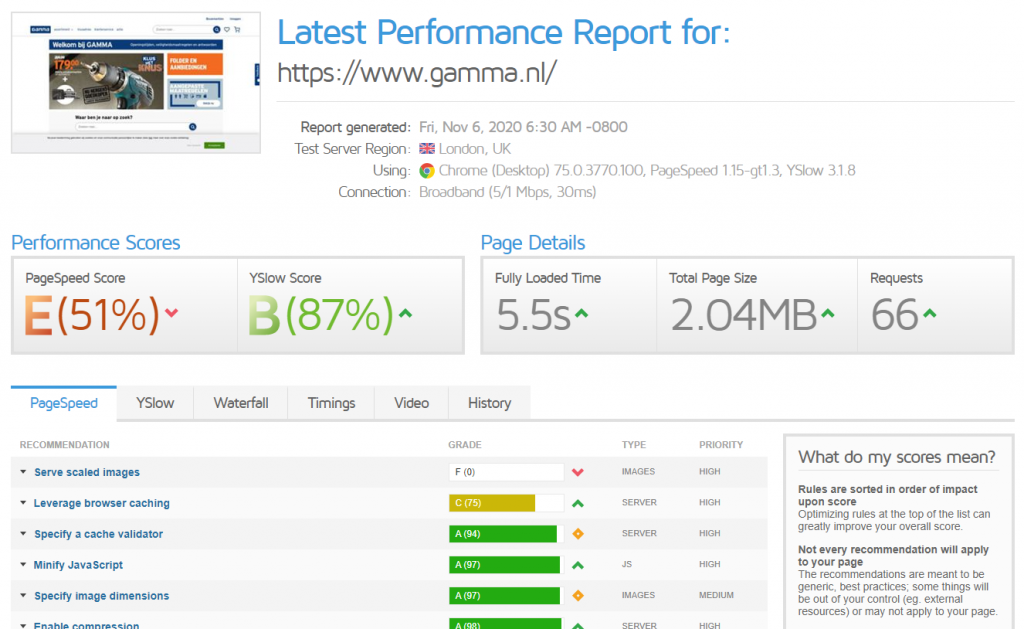Screen dimensions: 1024x629
Task: Open the Serve scaled images recommendation
Action: (87, 472)
